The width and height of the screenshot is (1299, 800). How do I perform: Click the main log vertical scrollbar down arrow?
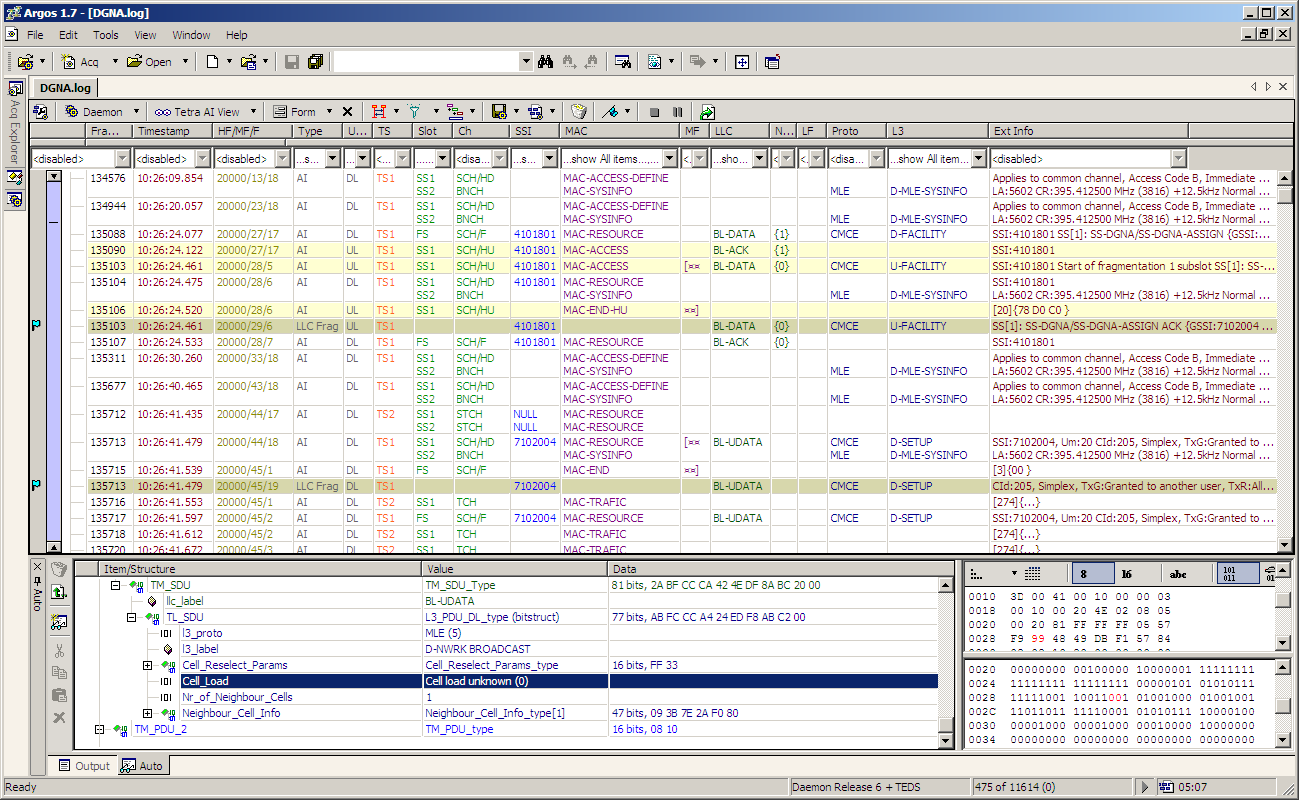coord(1284,546)
